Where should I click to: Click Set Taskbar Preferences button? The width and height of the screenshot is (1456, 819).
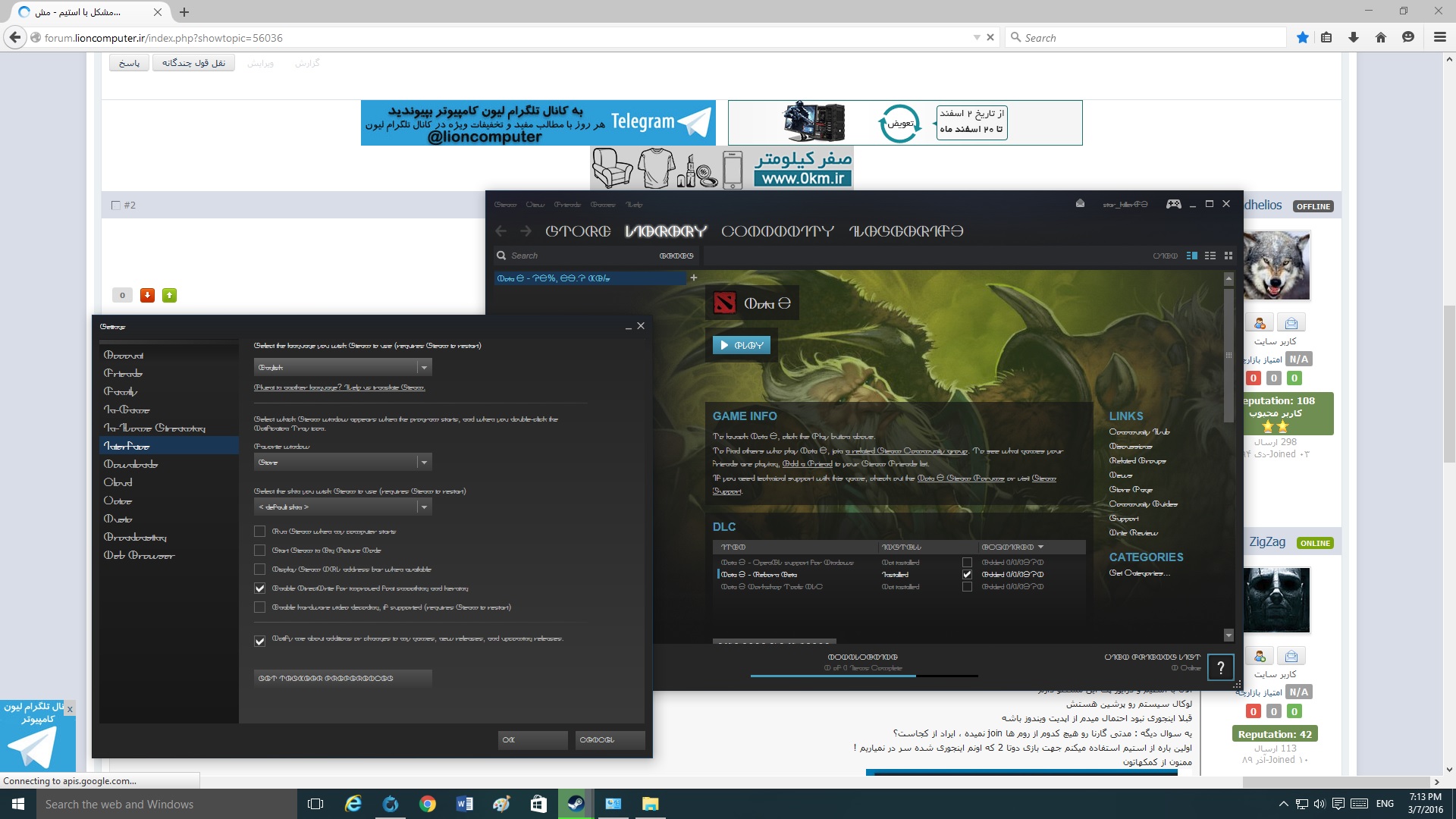(x=343, y=679)
